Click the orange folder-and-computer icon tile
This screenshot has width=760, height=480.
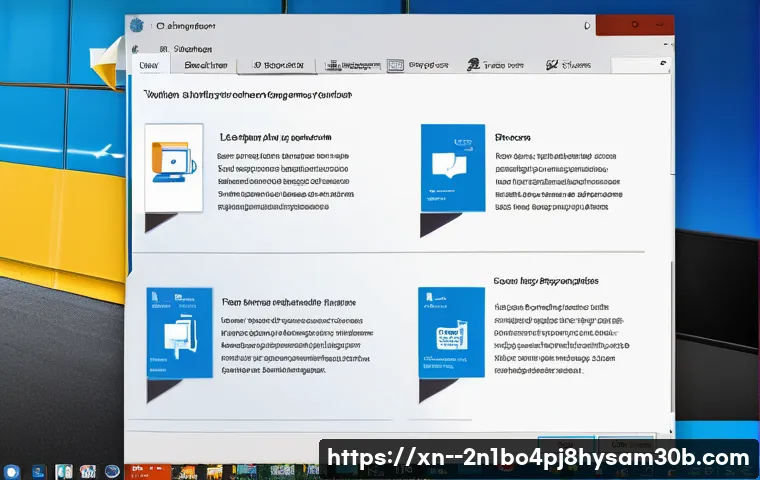tap(174, 167)
